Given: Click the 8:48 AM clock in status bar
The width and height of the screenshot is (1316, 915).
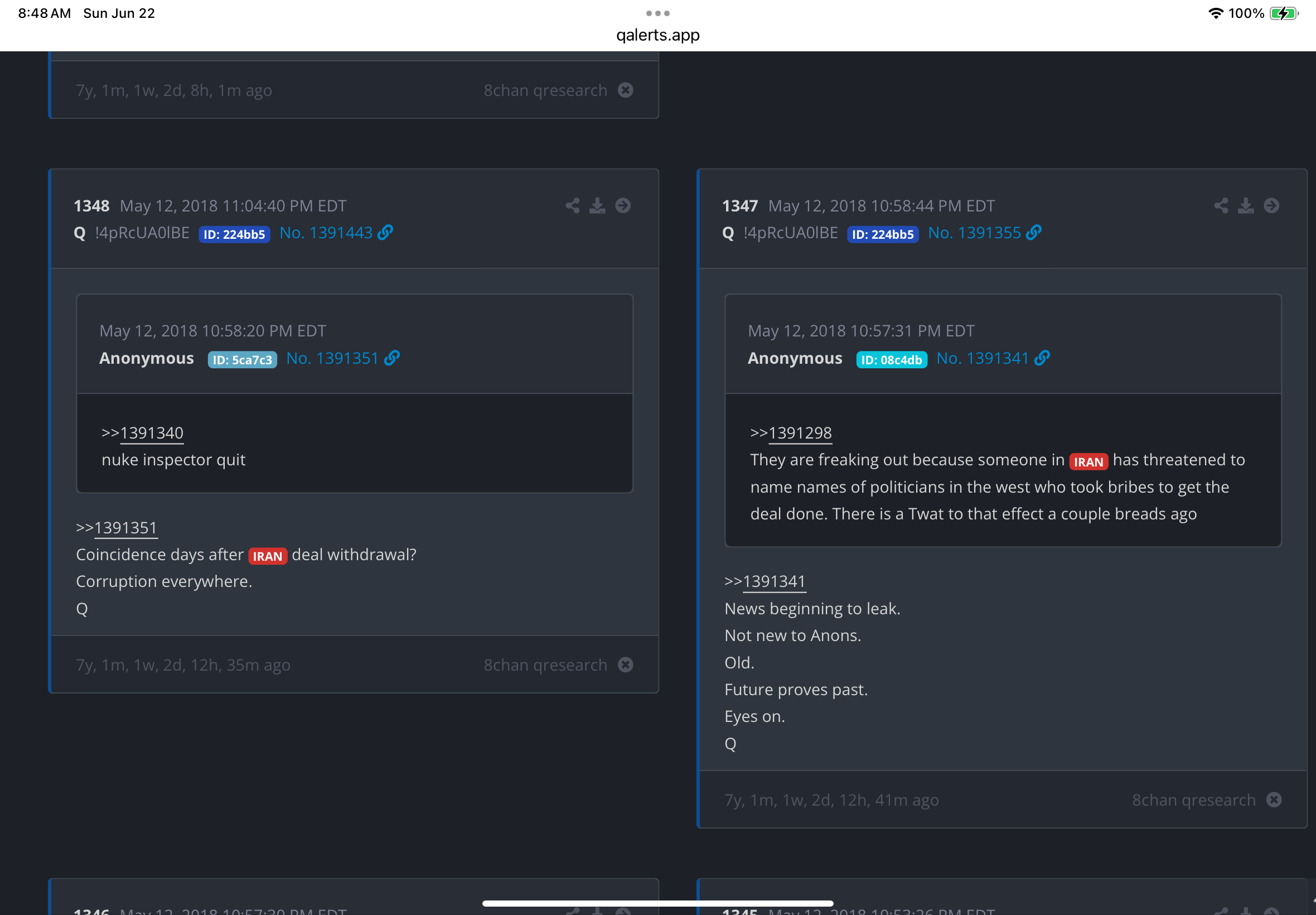Looking at the screenshot, I should [45, 13].
